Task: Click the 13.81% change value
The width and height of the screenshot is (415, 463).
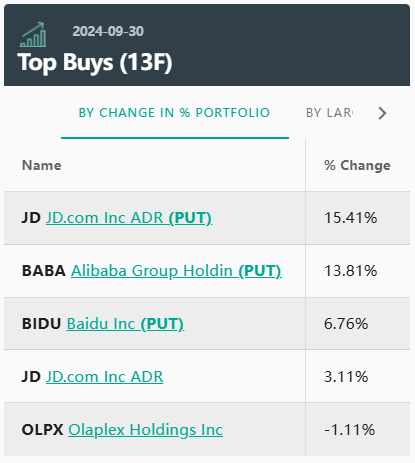Action: pos(351,271)
